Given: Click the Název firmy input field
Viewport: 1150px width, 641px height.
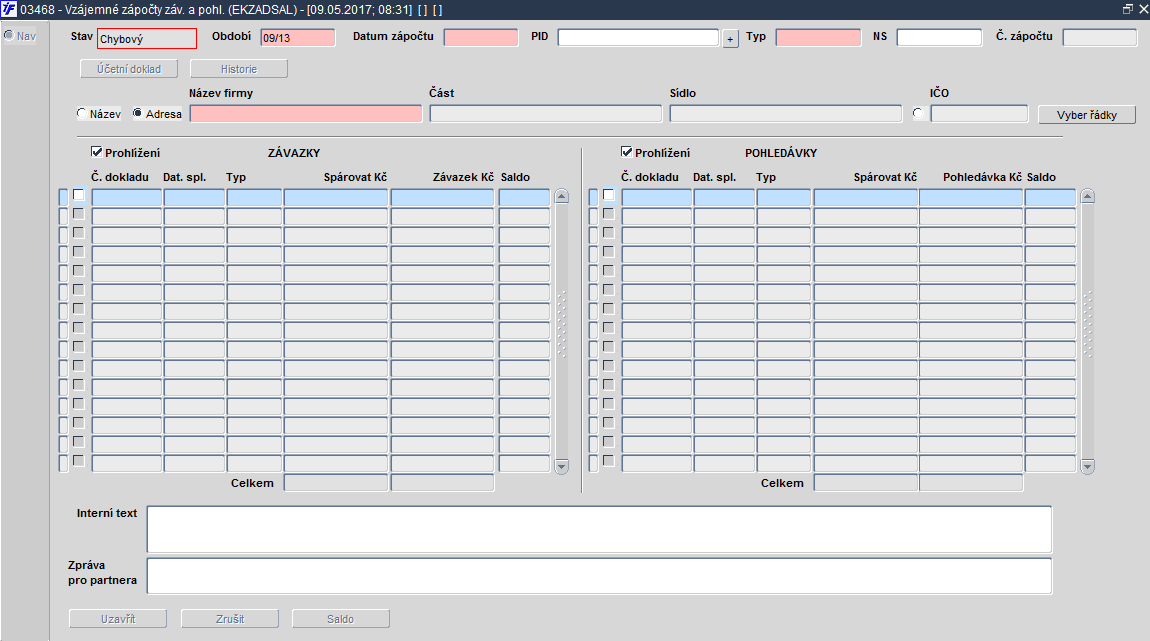Looking at the screenshot, I should 306,114.
